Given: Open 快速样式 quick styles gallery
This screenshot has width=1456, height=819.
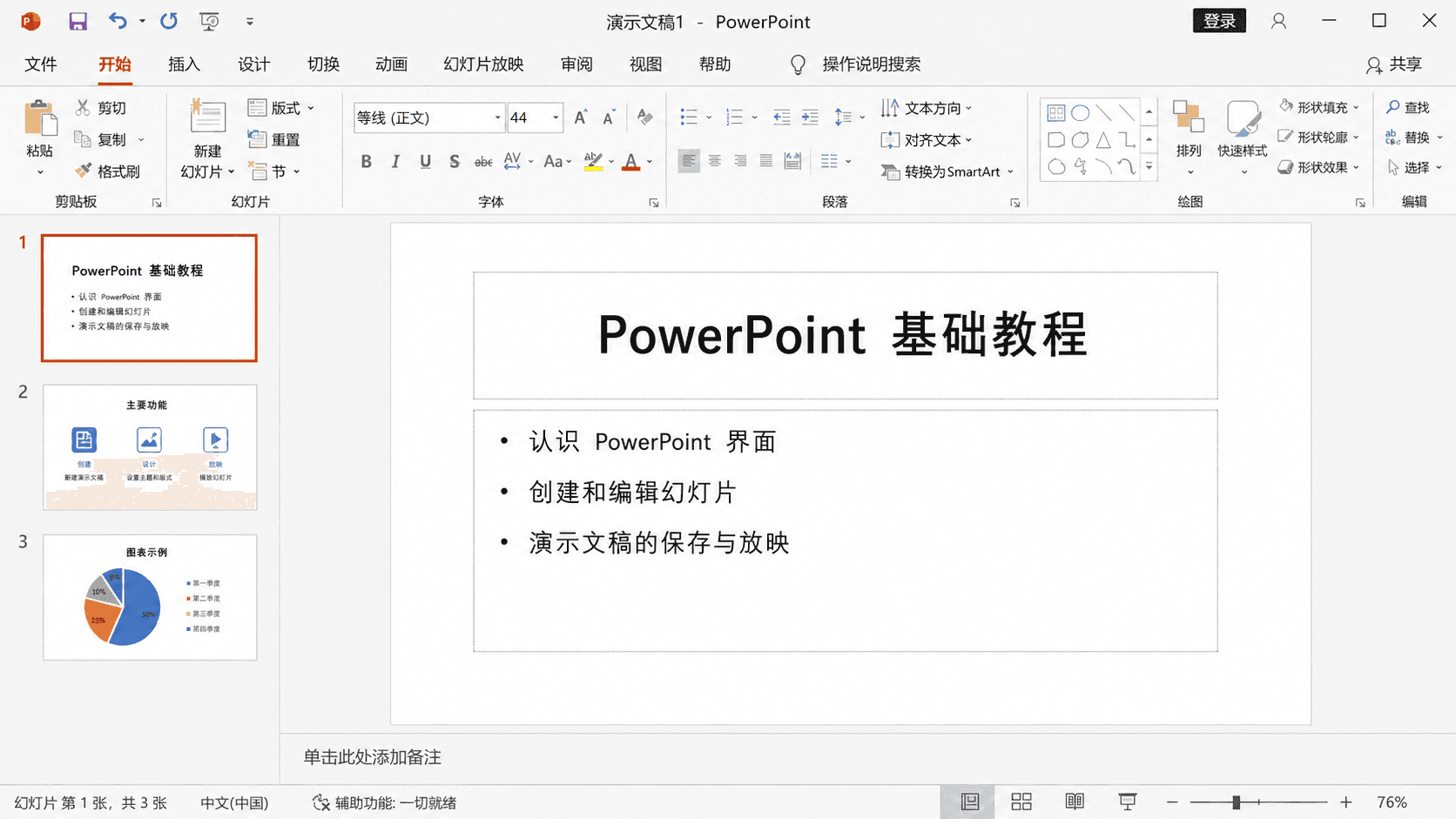Looking at the screenshot, I should coord(1243,138).
